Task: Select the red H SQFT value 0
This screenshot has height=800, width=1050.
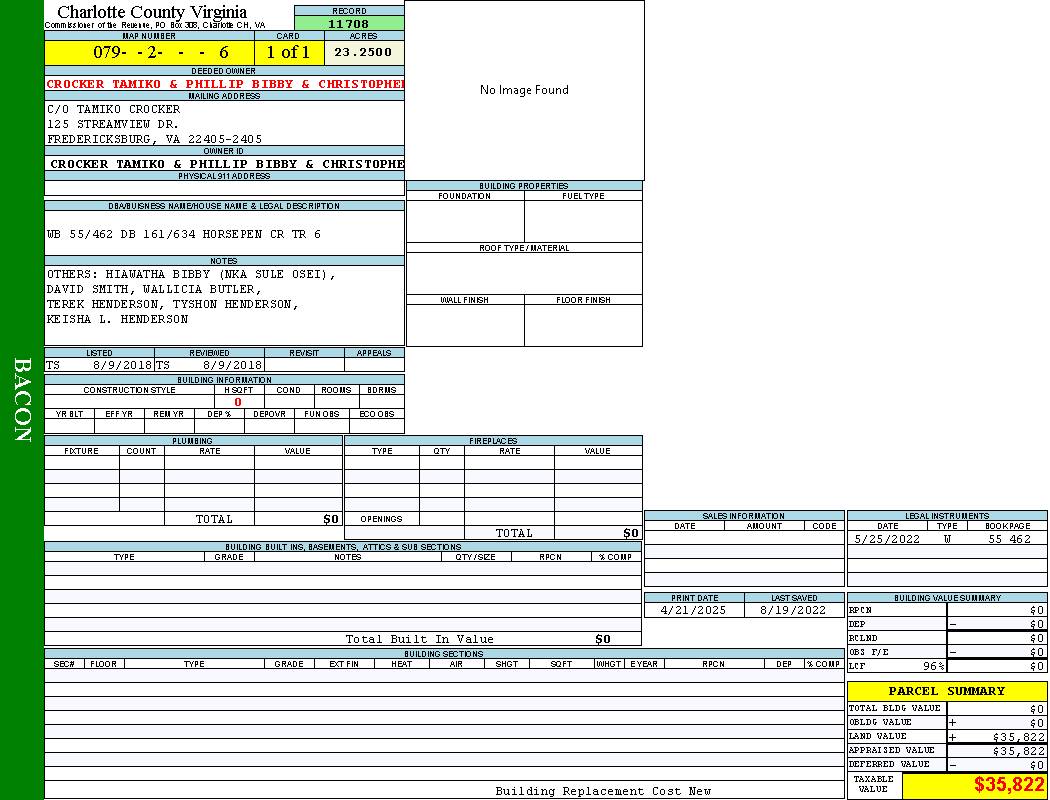Action: [238, 402]
